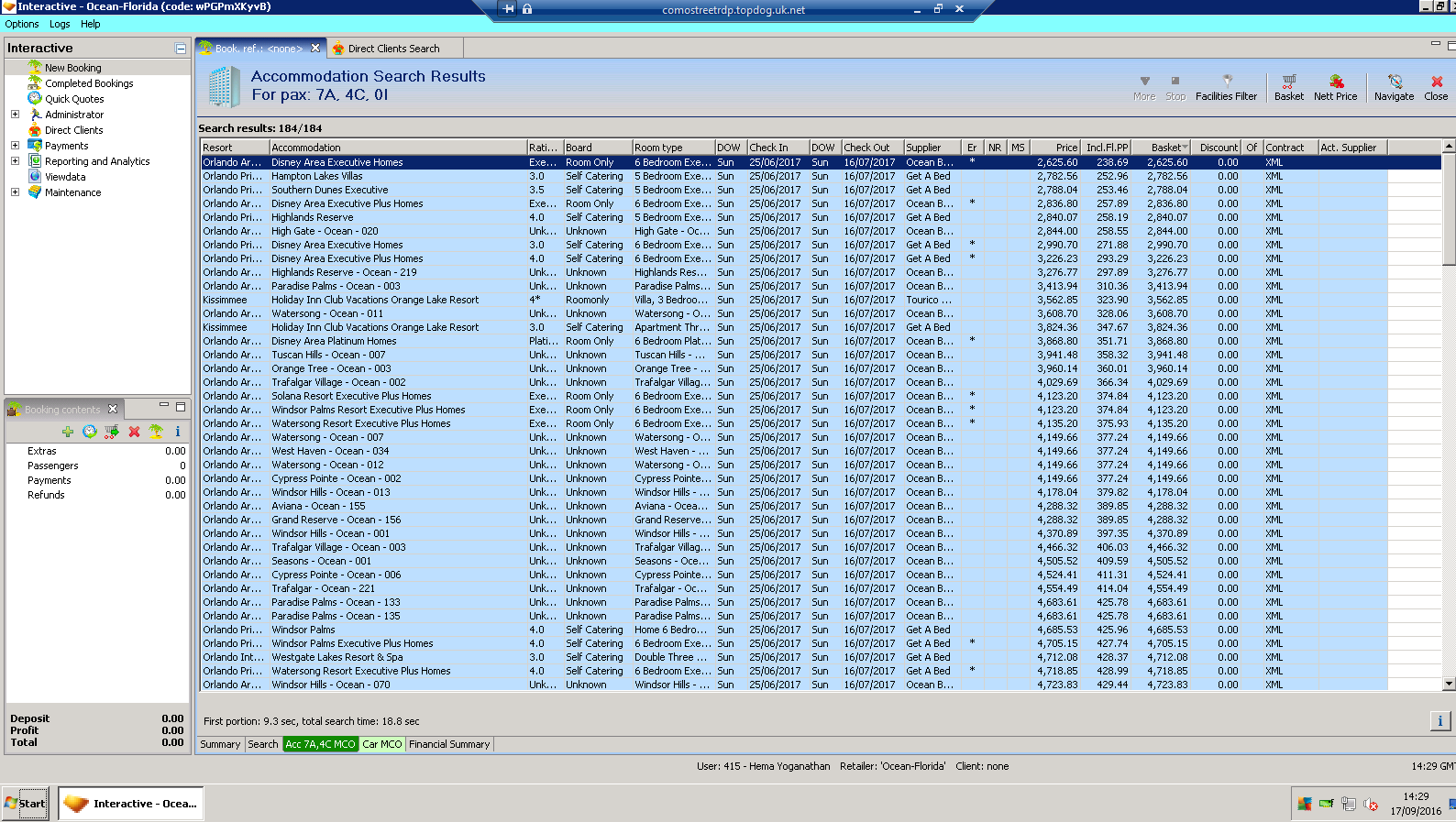Click the red X delete icon in Booking contents
The width and height of the screenshot is (1456, 822).
[x=134, y=432]
